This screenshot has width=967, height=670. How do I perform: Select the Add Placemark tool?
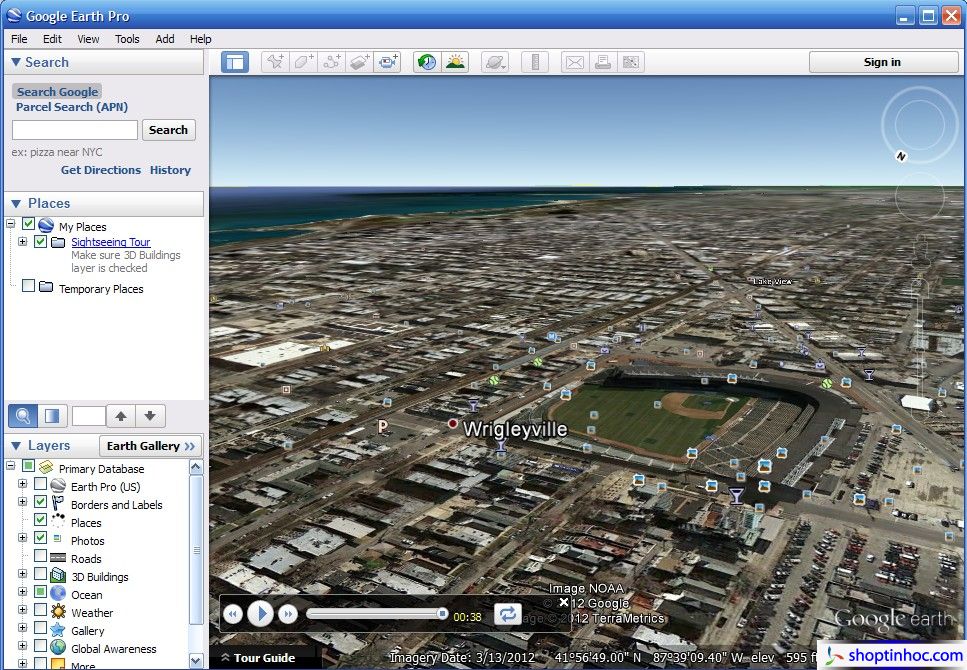point(274,61)
